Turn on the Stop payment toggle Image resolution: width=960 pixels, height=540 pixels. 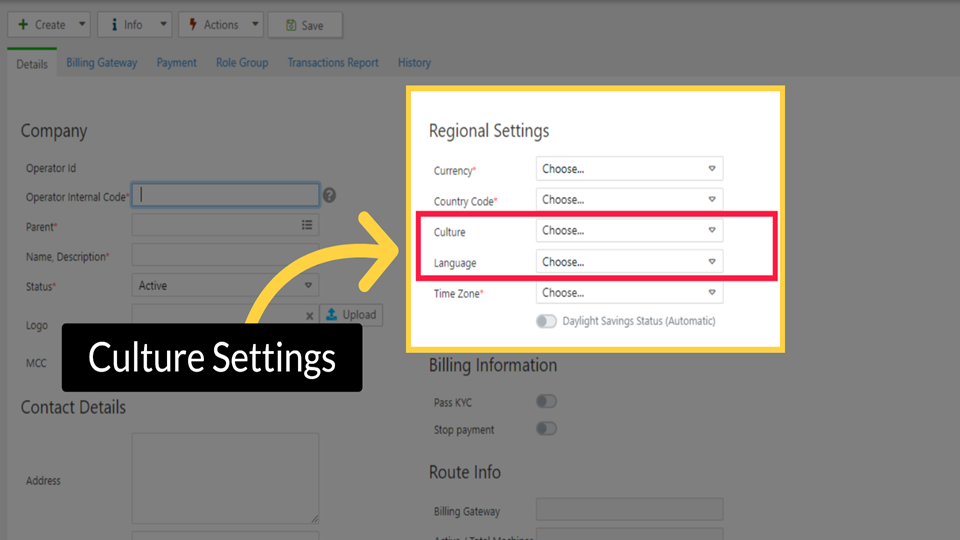click(x=546, y=429)
